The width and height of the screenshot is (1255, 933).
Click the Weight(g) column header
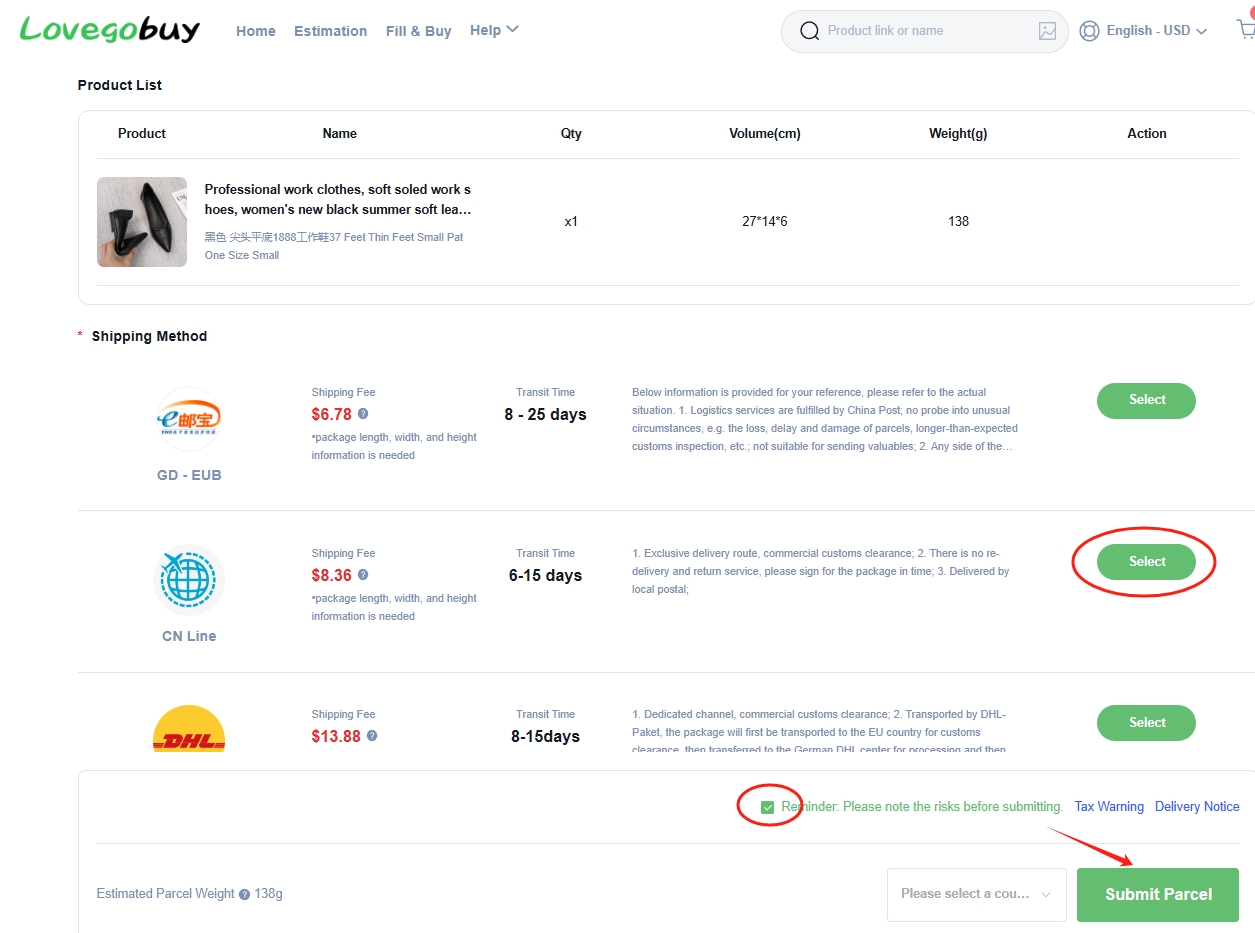tap(958, 133)
